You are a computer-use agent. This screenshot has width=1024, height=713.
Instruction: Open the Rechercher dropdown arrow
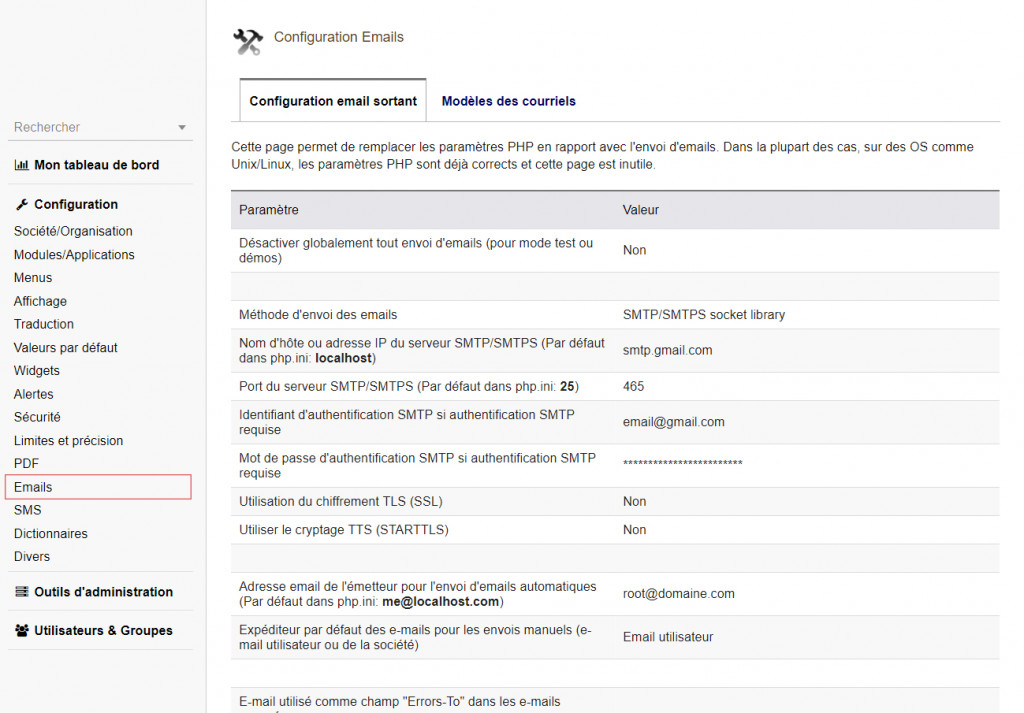click(x=181, y=128)
